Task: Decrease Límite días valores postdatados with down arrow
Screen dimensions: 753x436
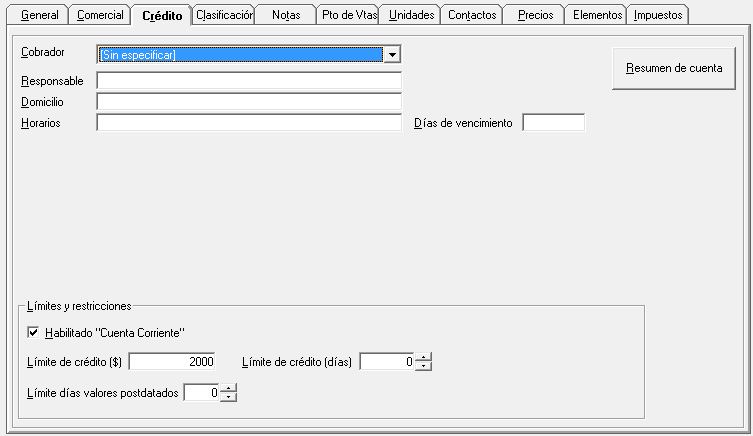Action: [x=230, y=398]
